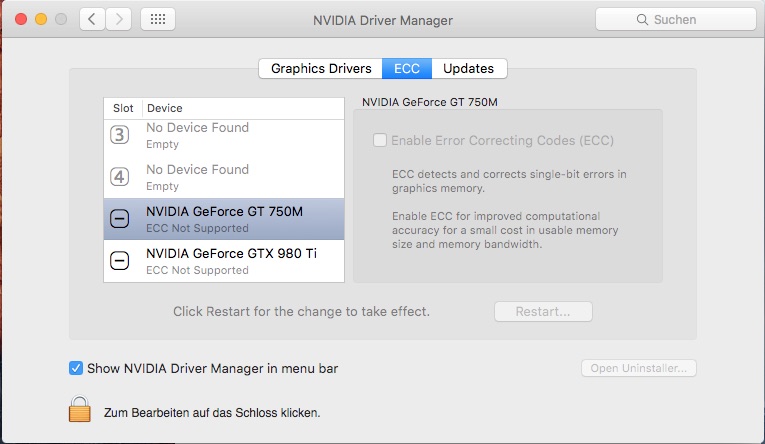Click the Restart... button
This screenshot has width=765, height=444.
[x=543, y=311]
